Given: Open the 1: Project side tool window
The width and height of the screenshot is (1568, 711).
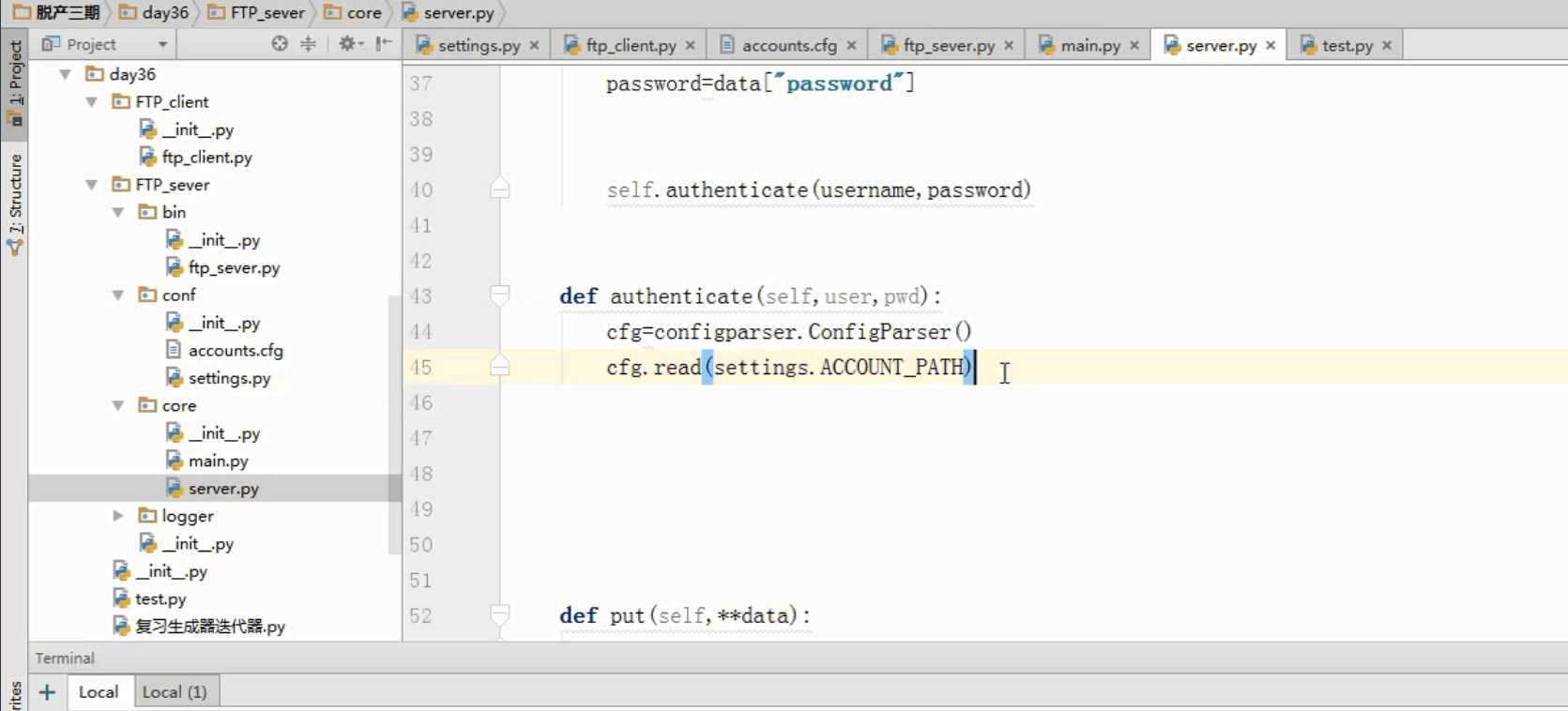Looking at the screenshot, I should point(15,83).
